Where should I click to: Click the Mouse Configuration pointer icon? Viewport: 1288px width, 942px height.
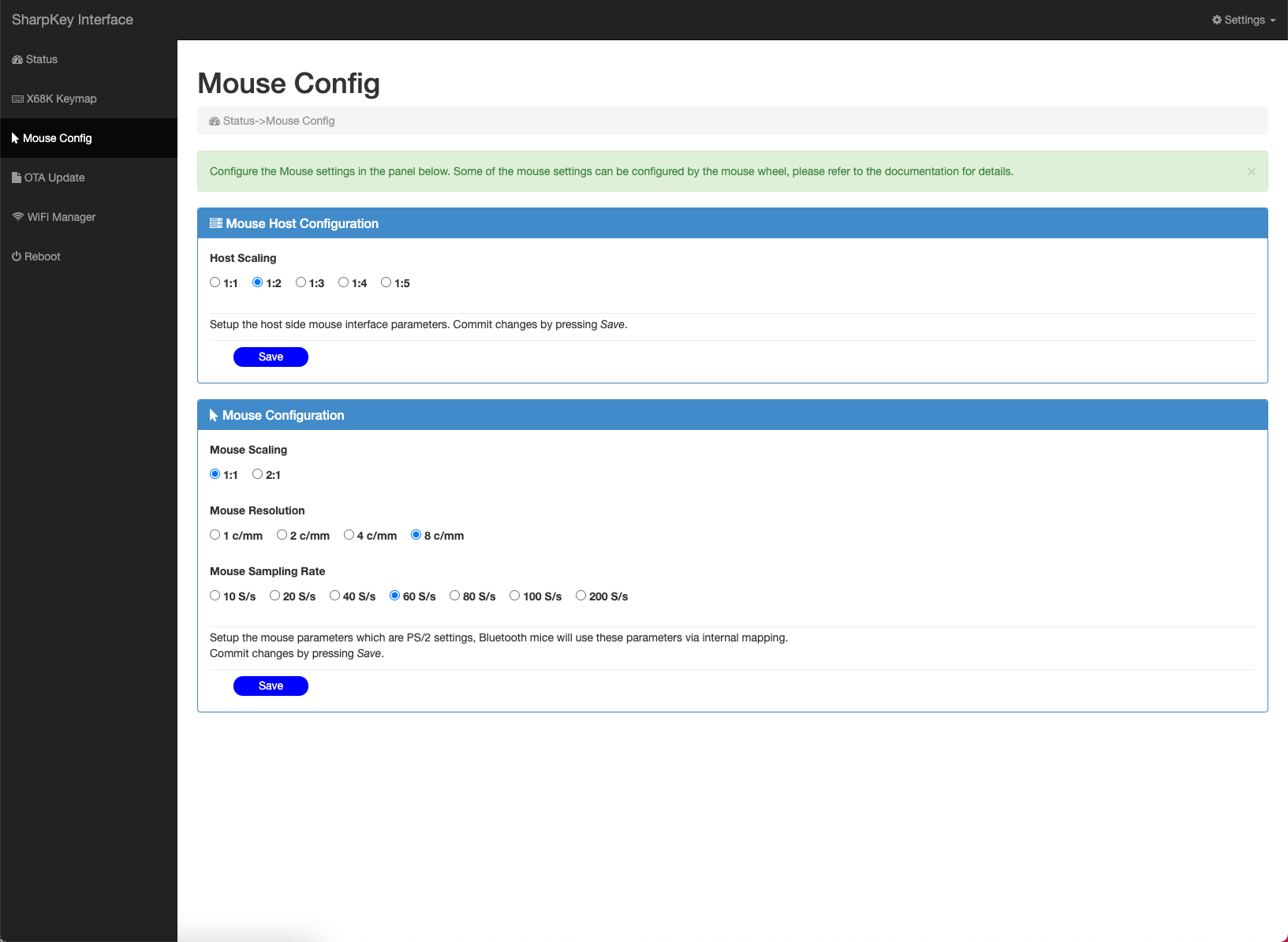(x=214, y=415)
